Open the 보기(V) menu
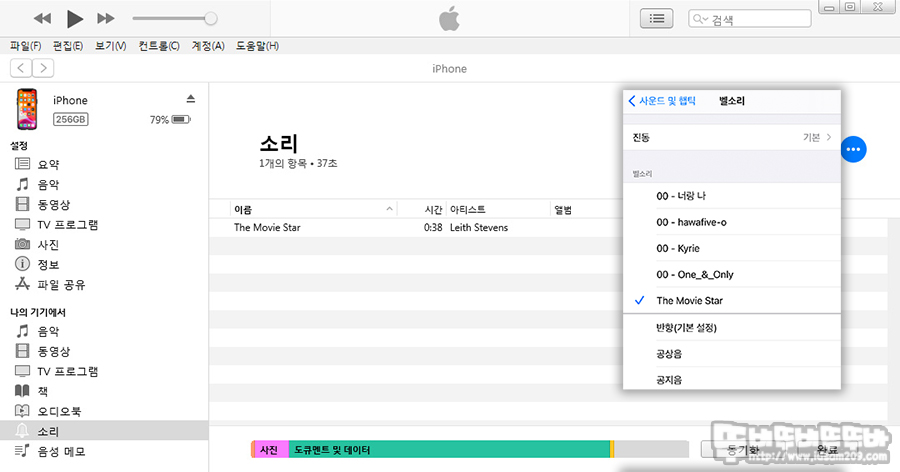Image resolution: width=900 pixels, height=472 pixels. point(111,46)
